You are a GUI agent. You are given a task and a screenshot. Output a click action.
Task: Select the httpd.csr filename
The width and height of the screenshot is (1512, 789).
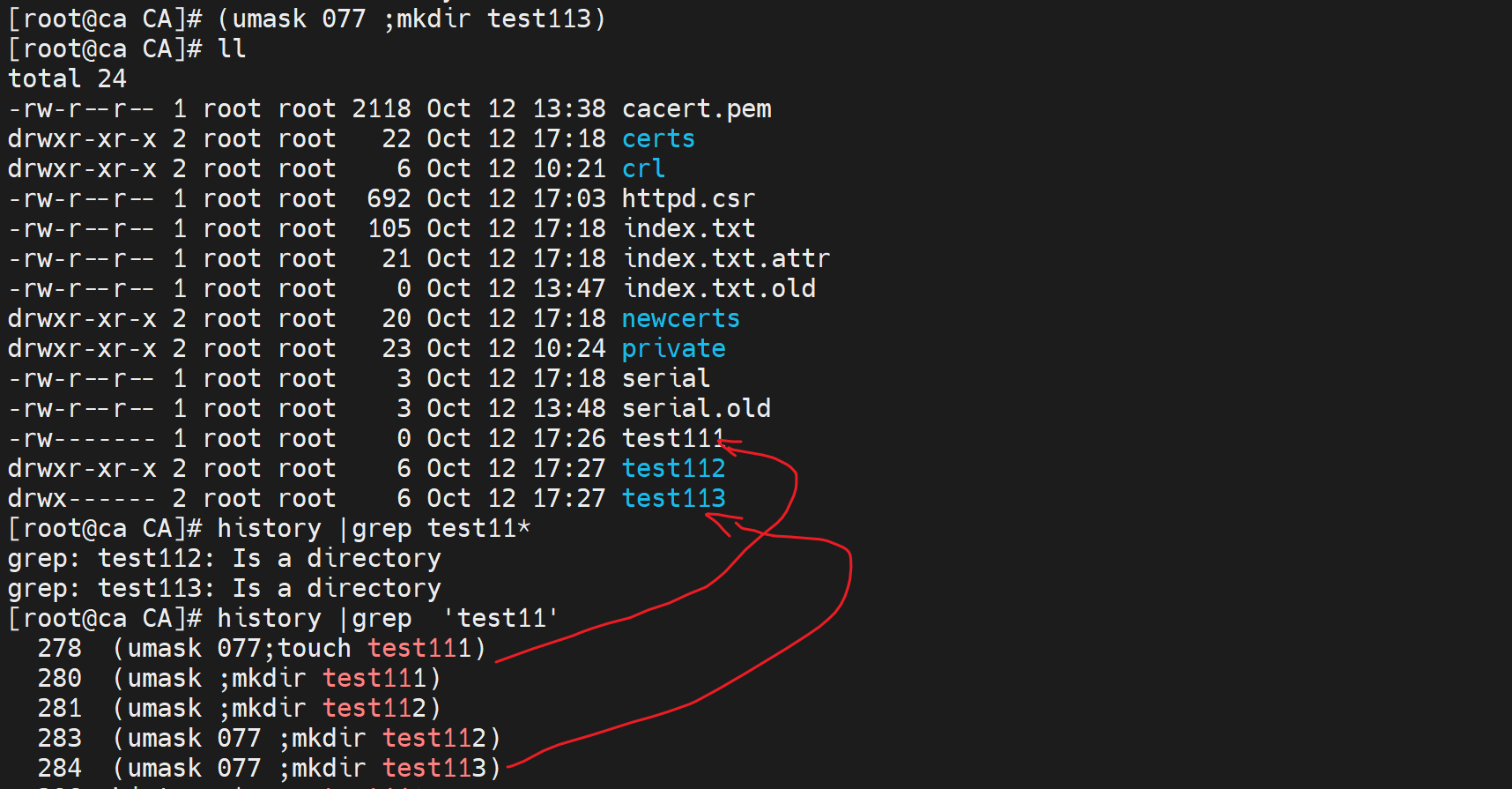click(688, 199)
